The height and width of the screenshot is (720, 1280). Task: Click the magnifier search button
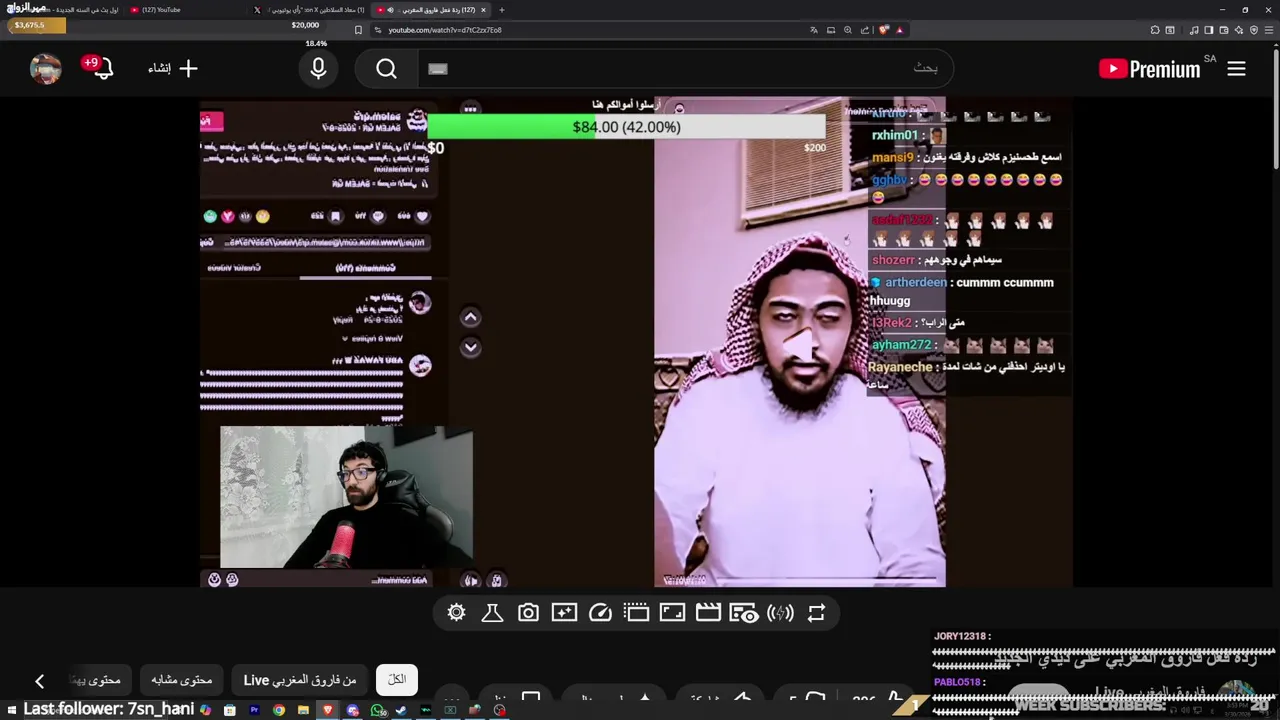coord(387,68)
